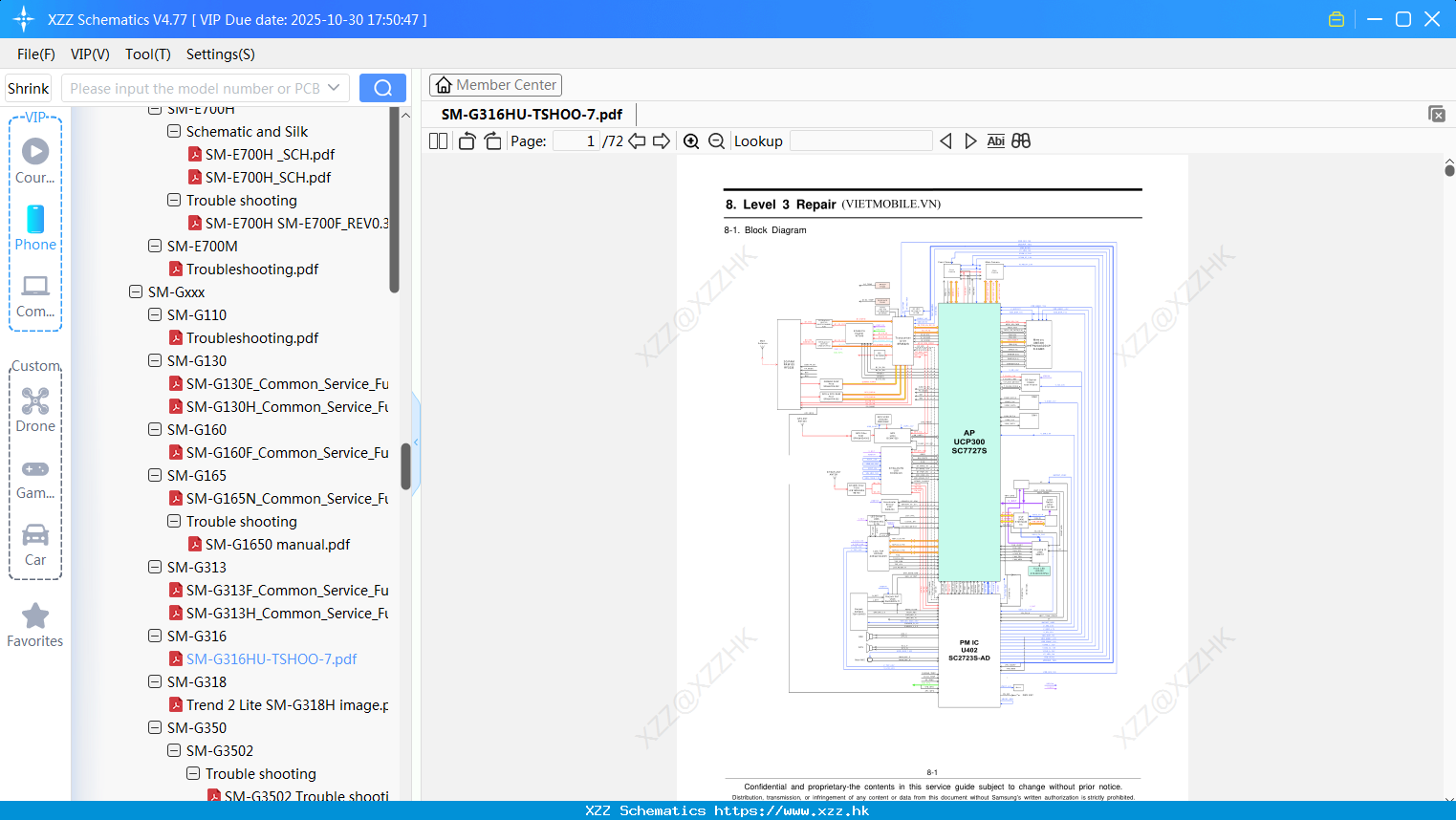The image size is (1456, 820).
Task: Collapse the SM-G318 node
Action: click(x=155, y=681)
